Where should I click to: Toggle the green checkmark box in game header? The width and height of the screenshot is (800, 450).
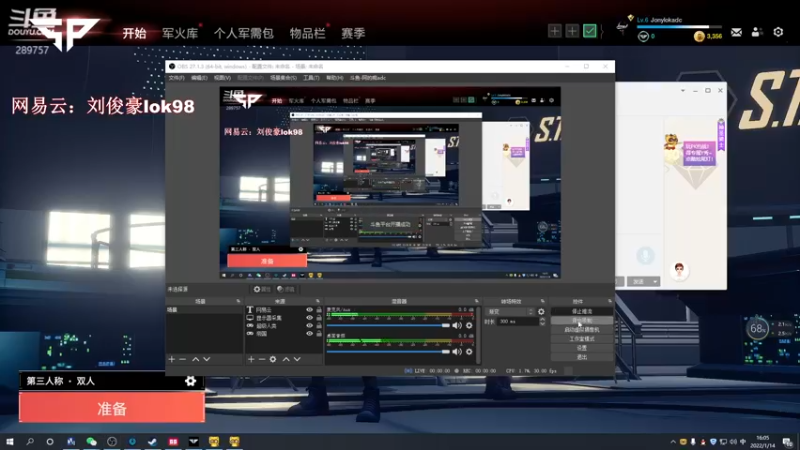coord(590,31)
